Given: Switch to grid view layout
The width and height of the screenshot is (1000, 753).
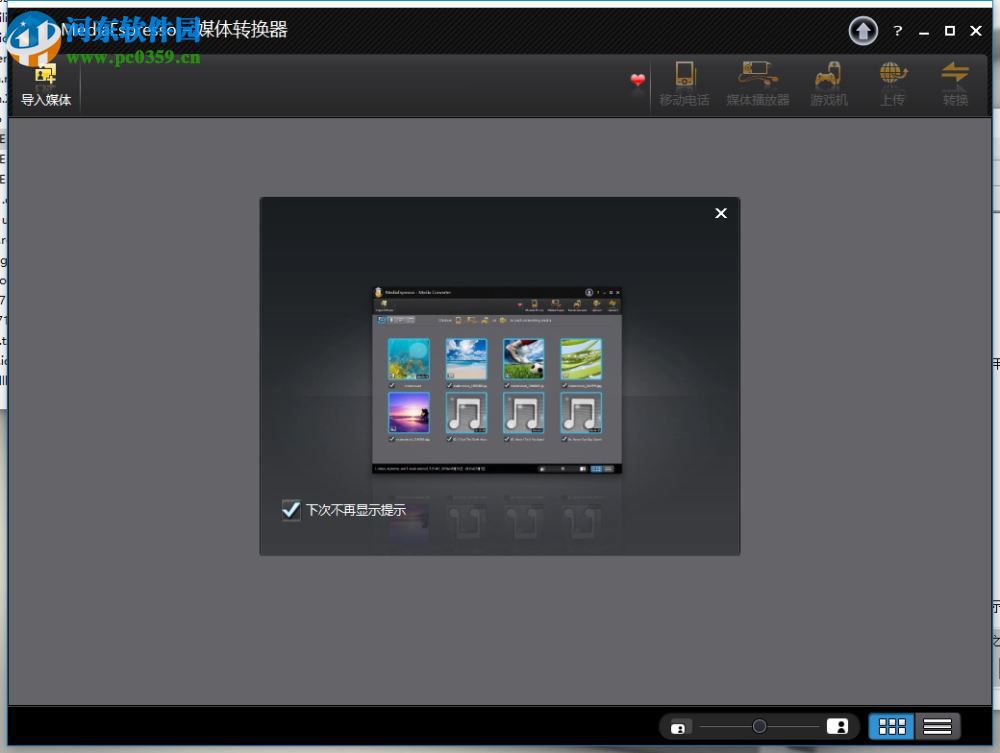Looking at the screenshot, I should pyautogui.click(x=890, y=726).
